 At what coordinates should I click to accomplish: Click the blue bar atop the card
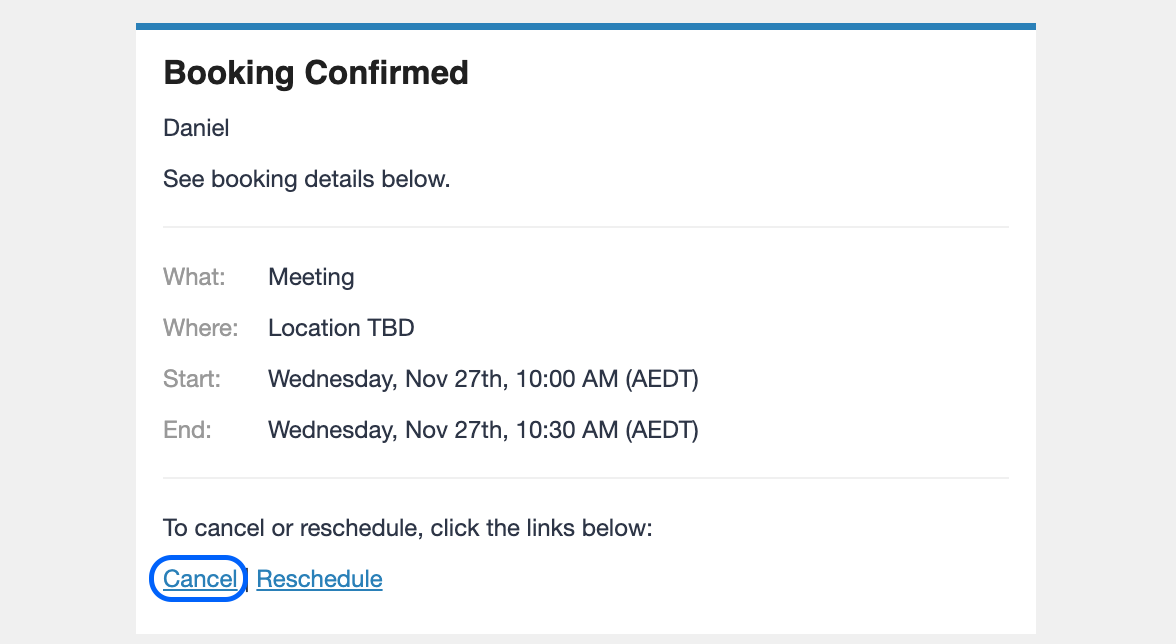tap(586, 26)
